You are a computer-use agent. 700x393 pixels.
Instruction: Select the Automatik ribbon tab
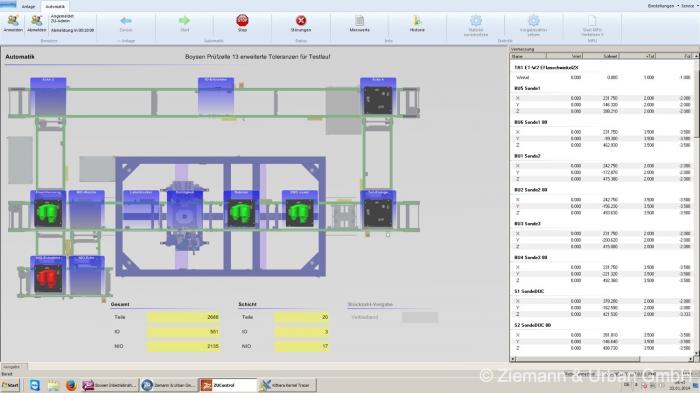pyautogui.click(x=55, y=7)
